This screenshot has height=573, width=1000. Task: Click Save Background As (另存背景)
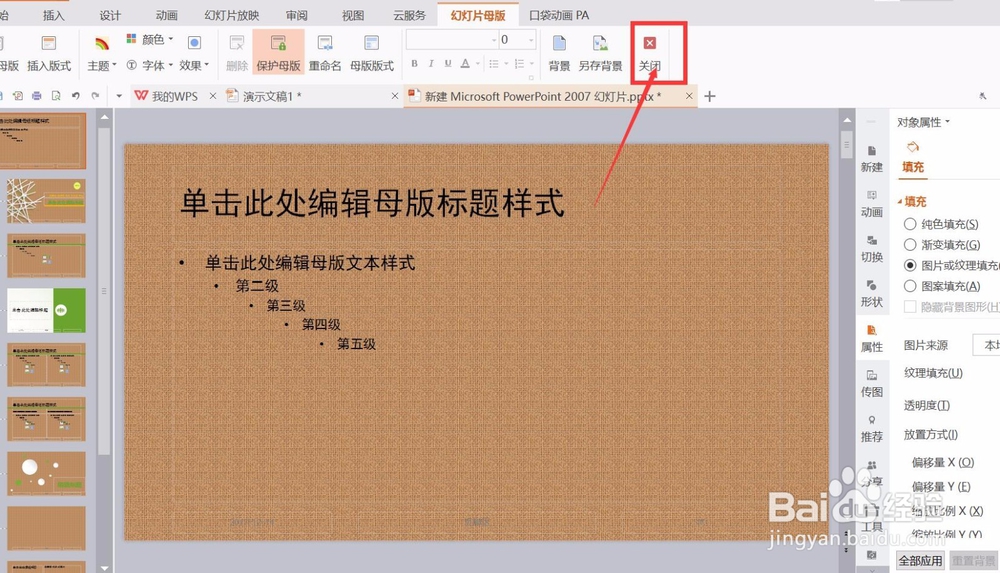600,52
